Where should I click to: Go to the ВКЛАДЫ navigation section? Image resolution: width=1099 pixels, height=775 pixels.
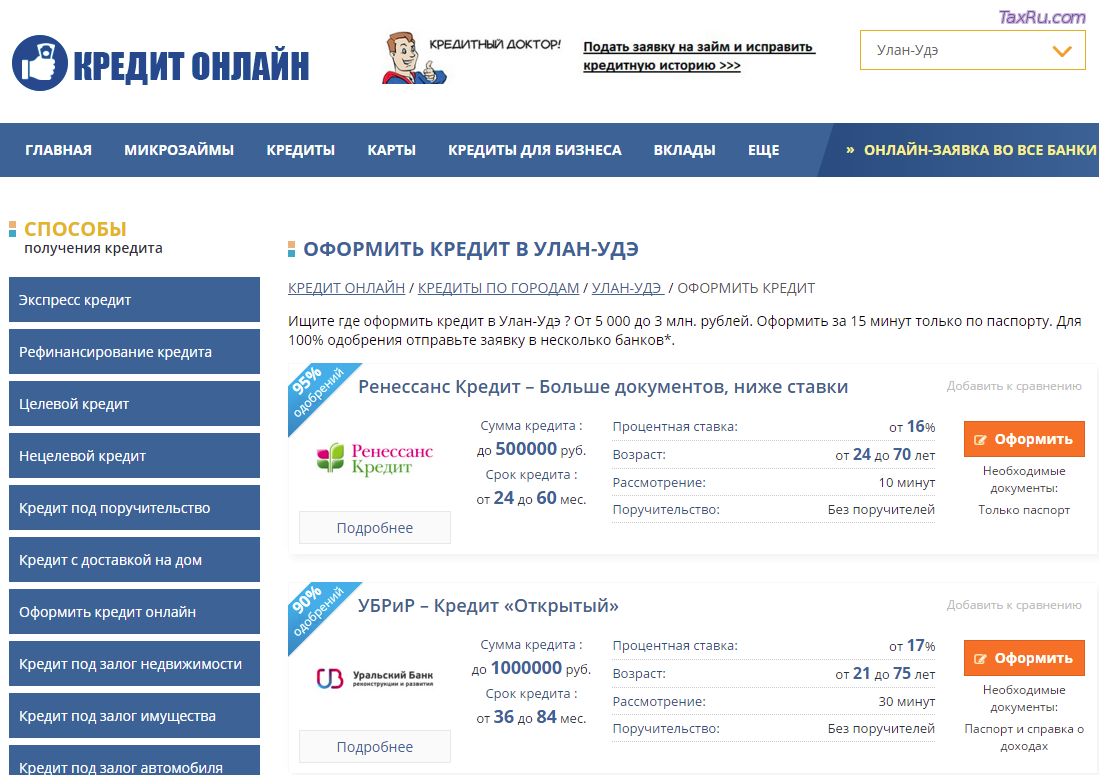(x=684, y=150)
